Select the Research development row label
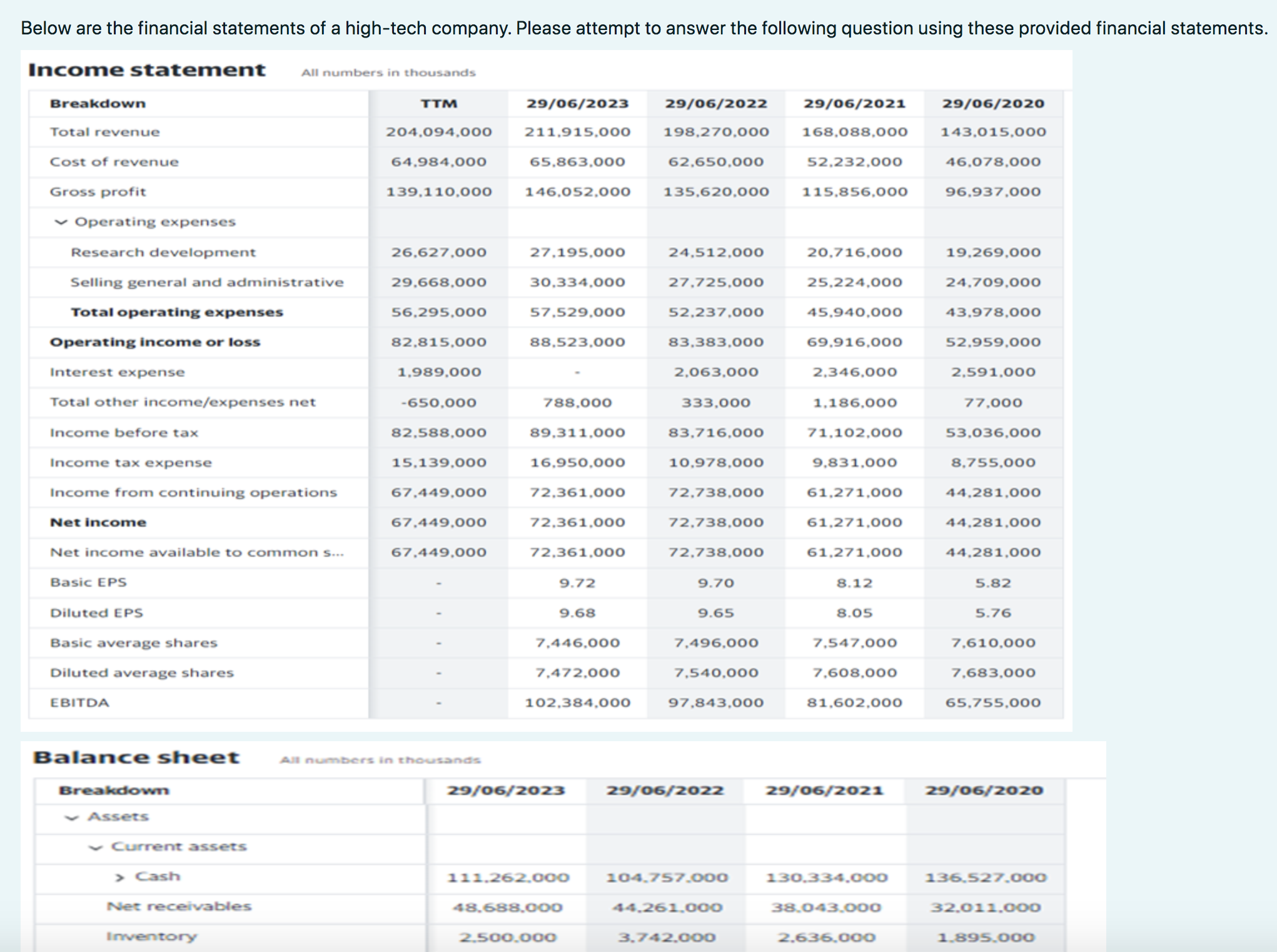 (x=163, y=252)
